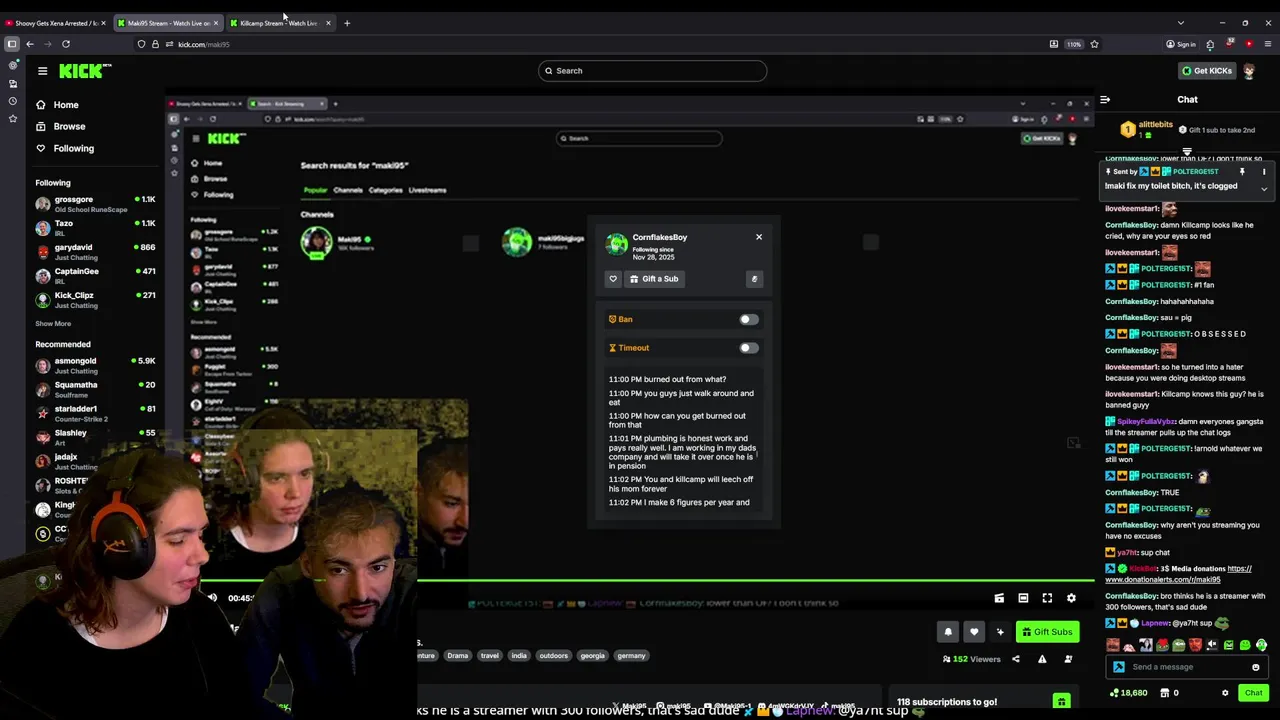
Task: Open starladder1 recommended channel
Action: click(95, 413)
